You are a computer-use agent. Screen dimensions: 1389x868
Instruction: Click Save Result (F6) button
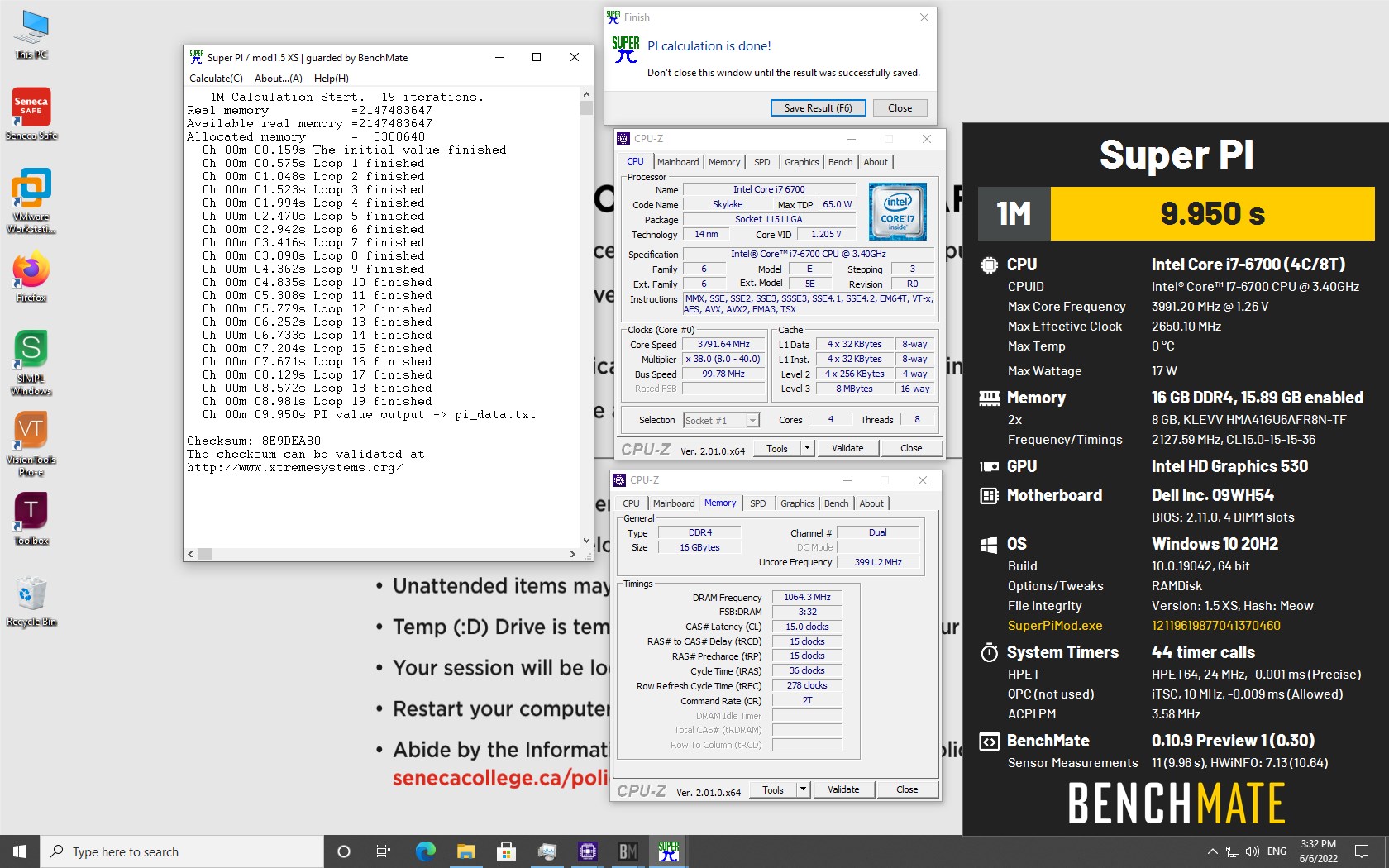pos(818,107)
